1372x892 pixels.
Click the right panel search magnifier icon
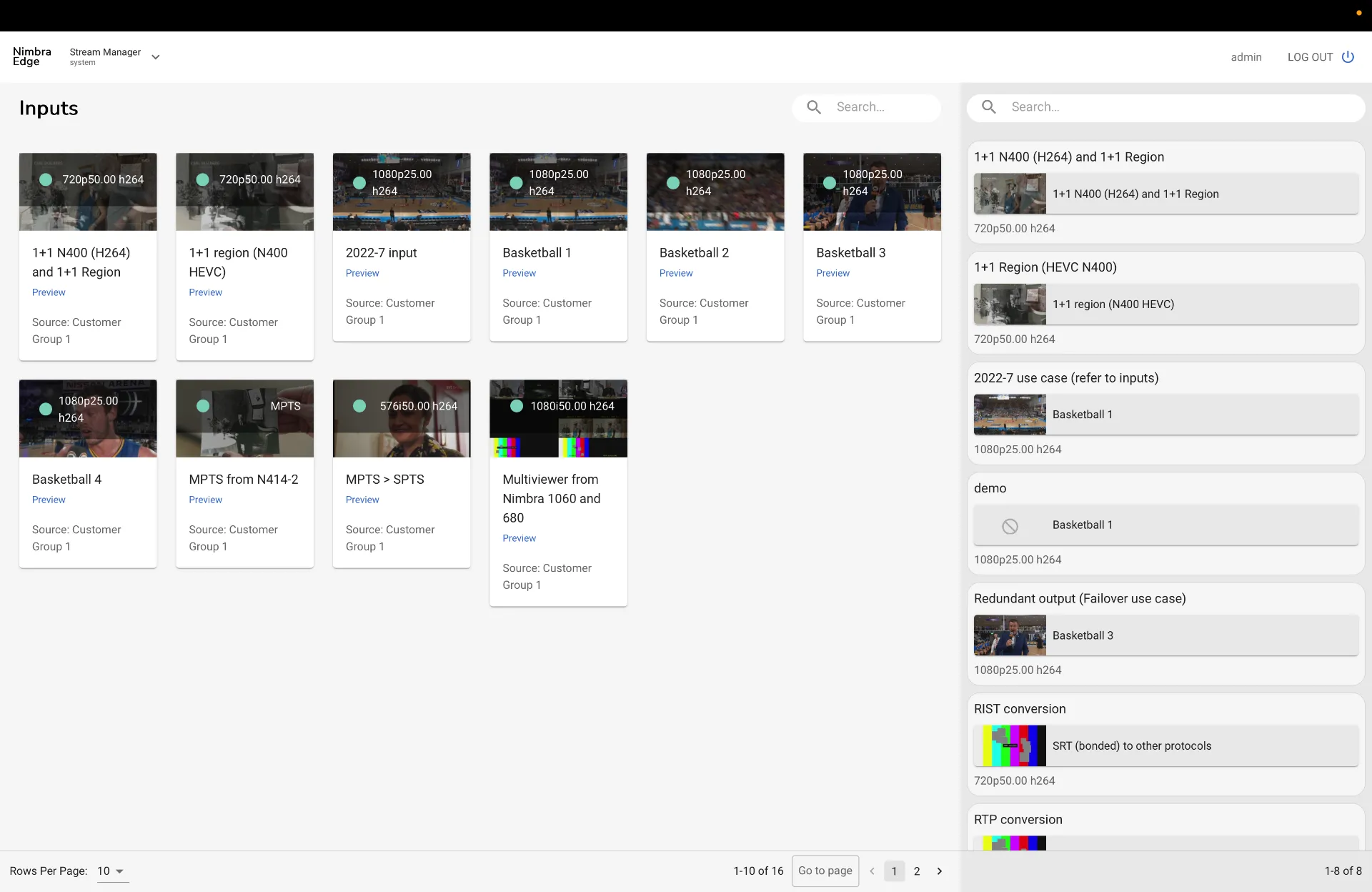click(x=989, y=107)
